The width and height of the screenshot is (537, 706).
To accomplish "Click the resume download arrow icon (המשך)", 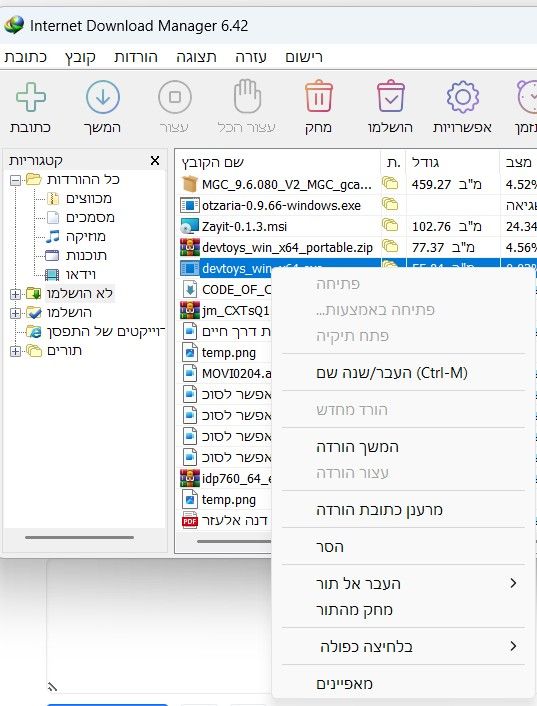I will tap(103, 97).
